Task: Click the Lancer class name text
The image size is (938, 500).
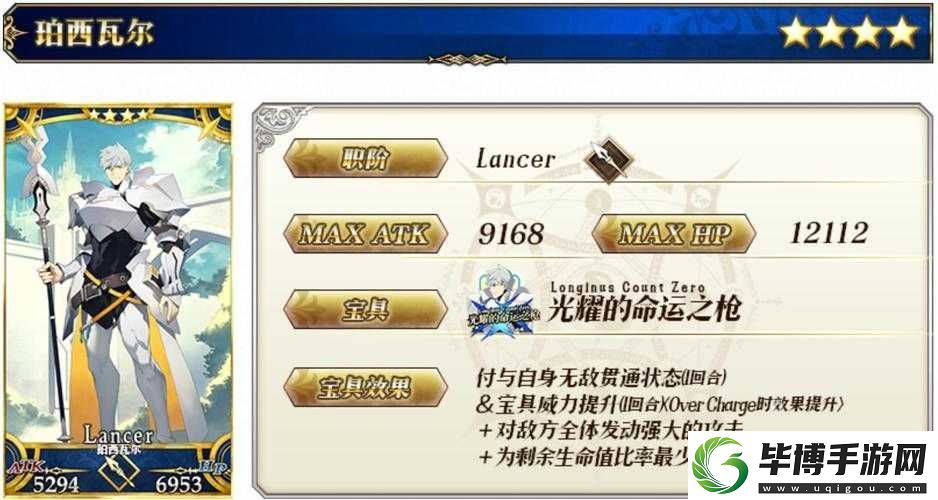Action: pos(516,159)
